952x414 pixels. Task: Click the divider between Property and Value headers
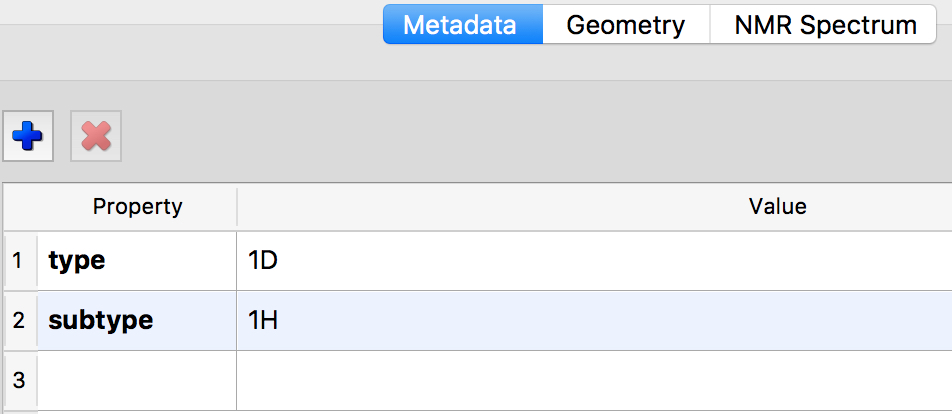(237, 207)
